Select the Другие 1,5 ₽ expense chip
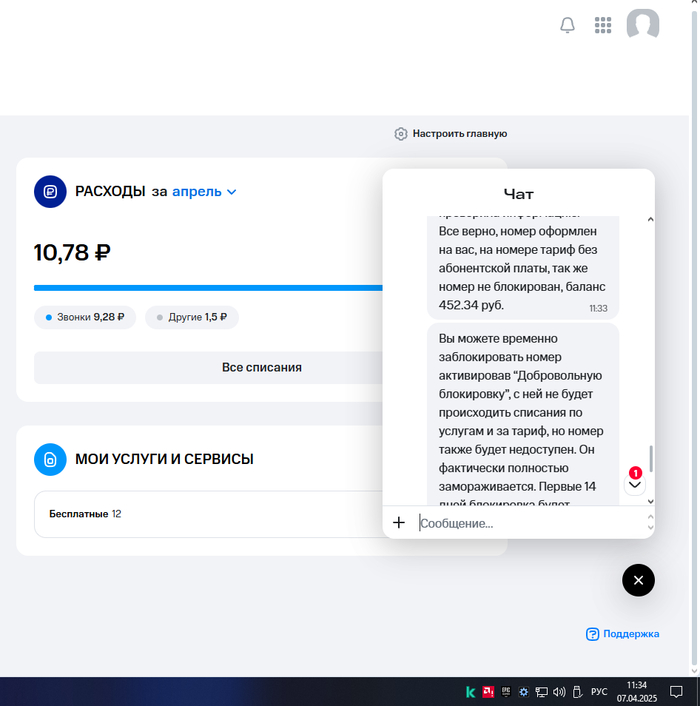This screenshot has height=706, width=700. coord(191,317)
